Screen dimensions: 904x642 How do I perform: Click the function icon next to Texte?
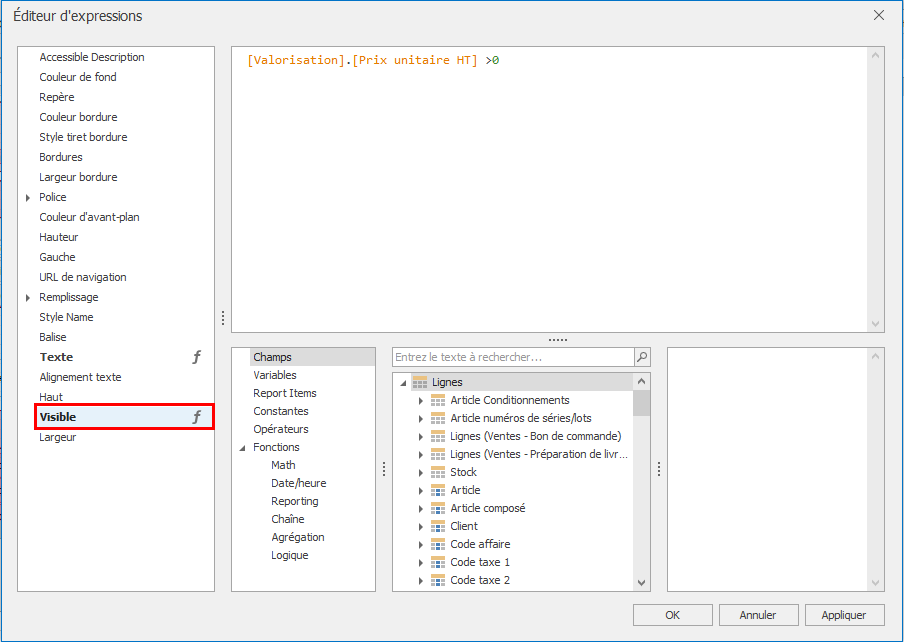point(196,357)
